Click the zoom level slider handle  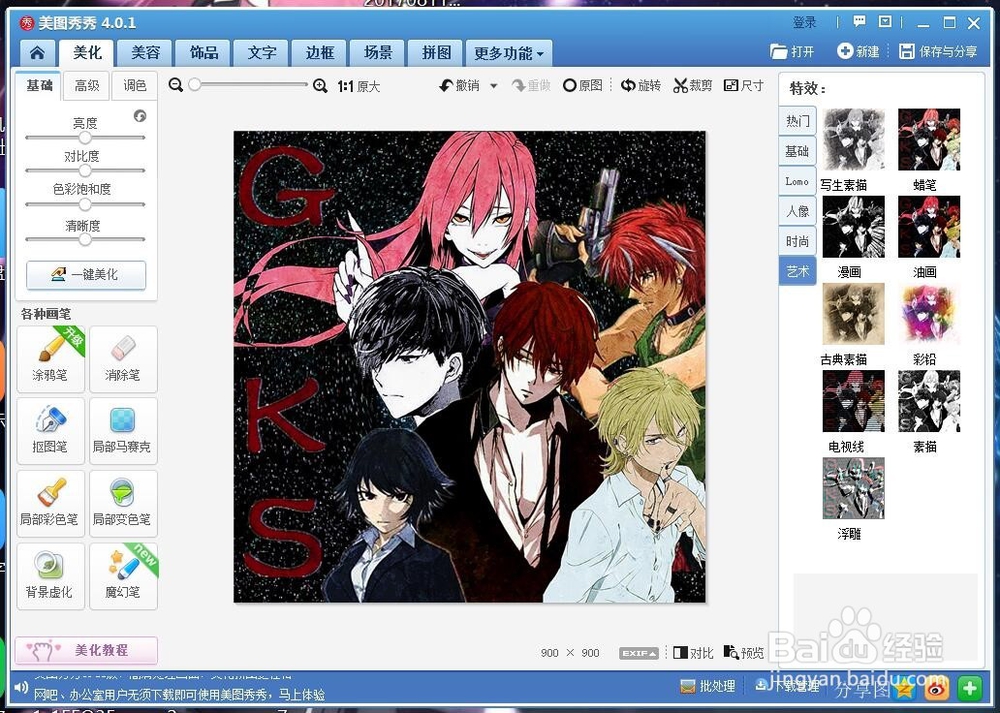(x=195, y=84)
